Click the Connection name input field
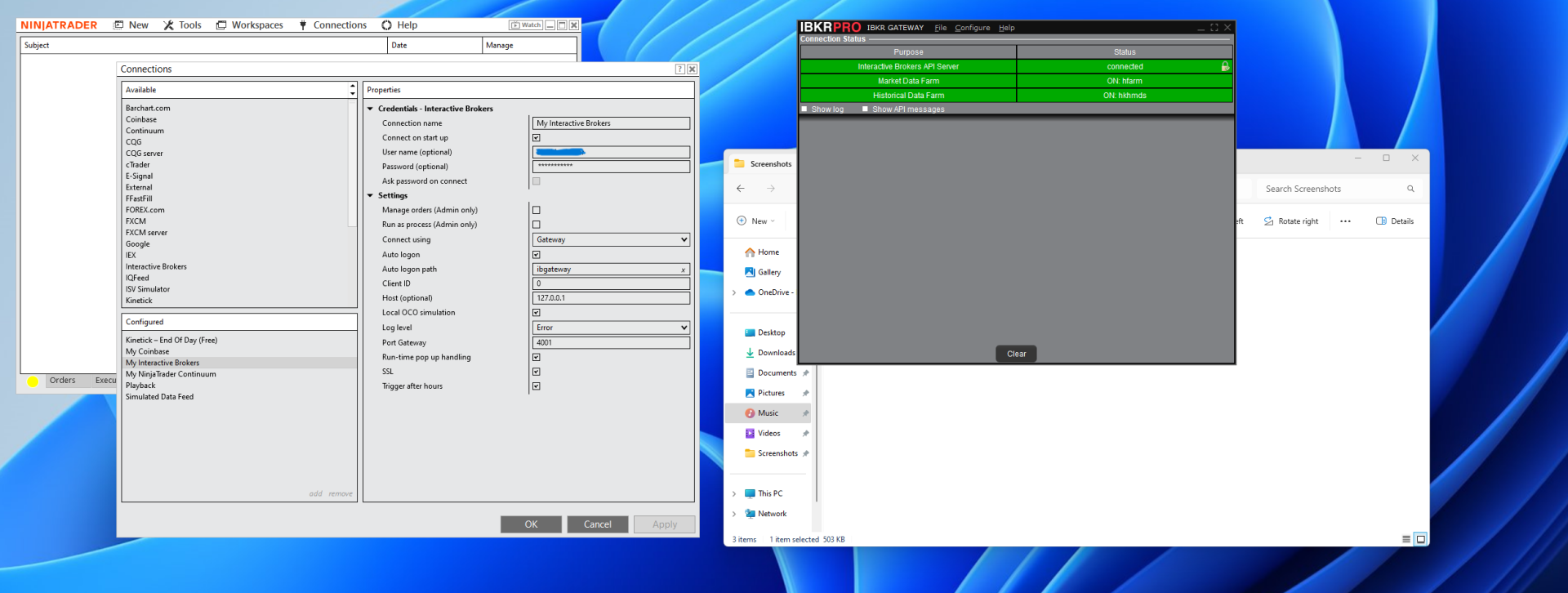1568x593 pixels. 611,123
